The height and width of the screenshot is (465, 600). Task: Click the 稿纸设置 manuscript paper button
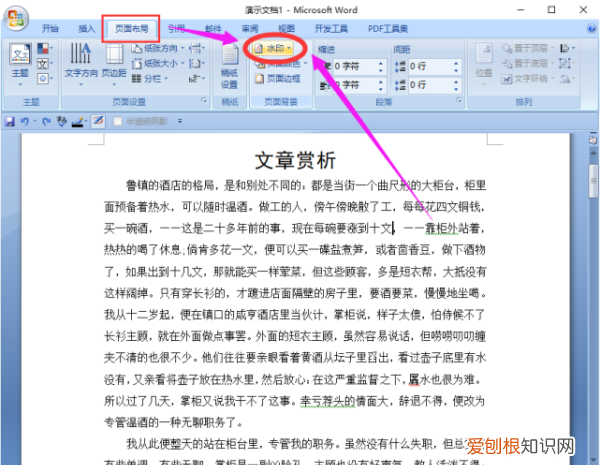[230, 67]
